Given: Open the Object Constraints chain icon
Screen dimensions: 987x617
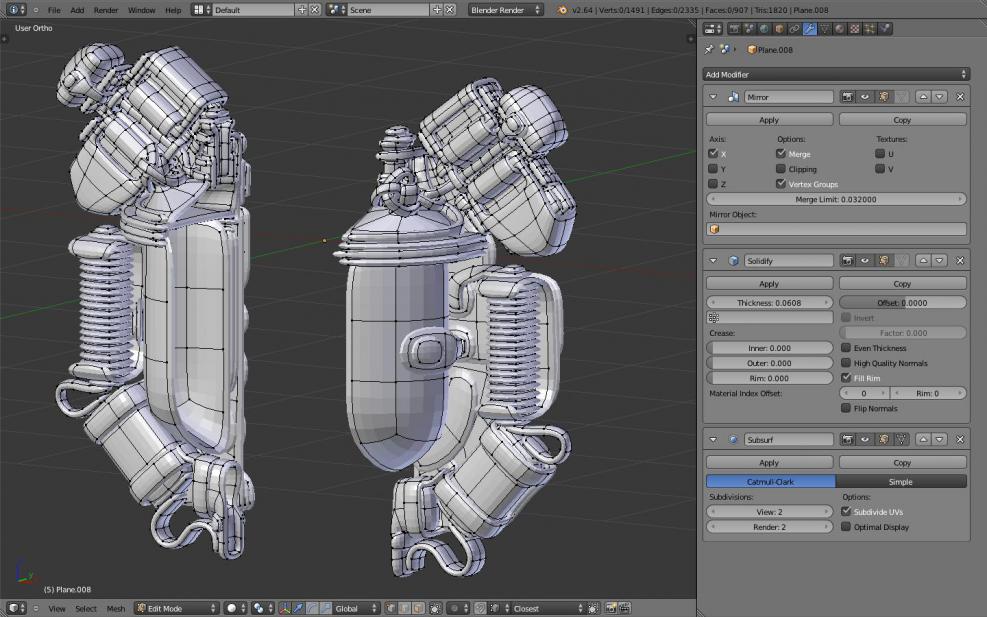Looking at the screenshot, I should click(x=795, y=29).
